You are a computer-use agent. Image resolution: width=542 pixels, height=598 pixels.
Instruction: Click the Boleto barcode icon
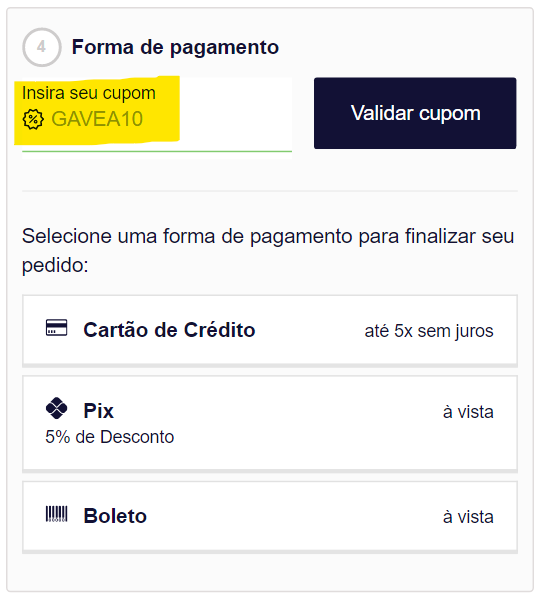56,514
